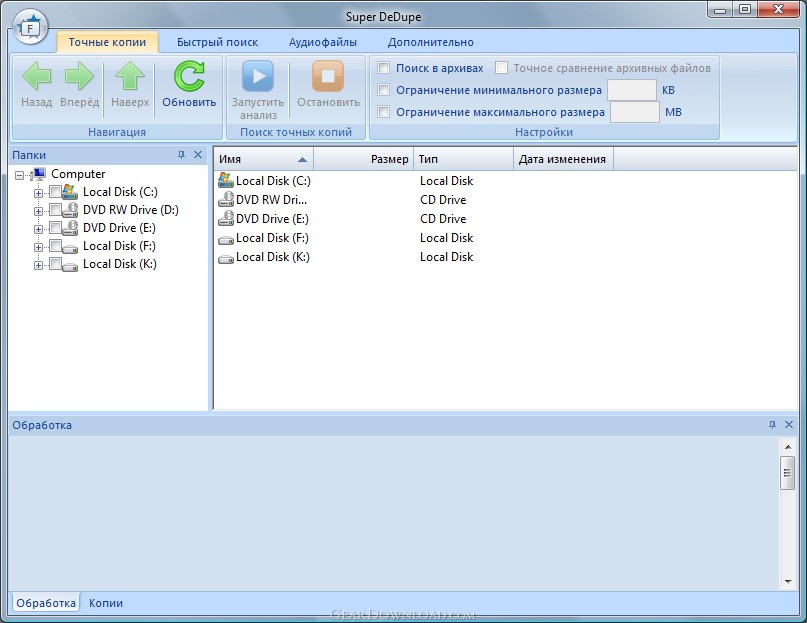Click the green Обновить refresh icon
This screenshot has height=623, width=807.
click(x=189, y=76)
